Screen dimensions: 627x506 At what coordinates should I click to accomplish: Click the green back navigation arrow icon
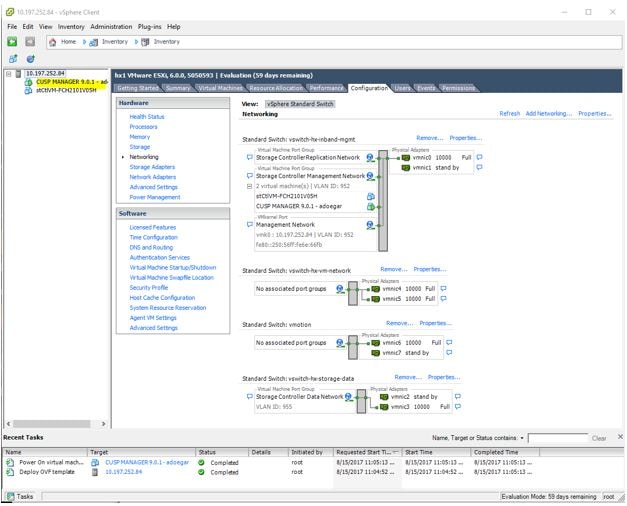[x=12, y=41]
